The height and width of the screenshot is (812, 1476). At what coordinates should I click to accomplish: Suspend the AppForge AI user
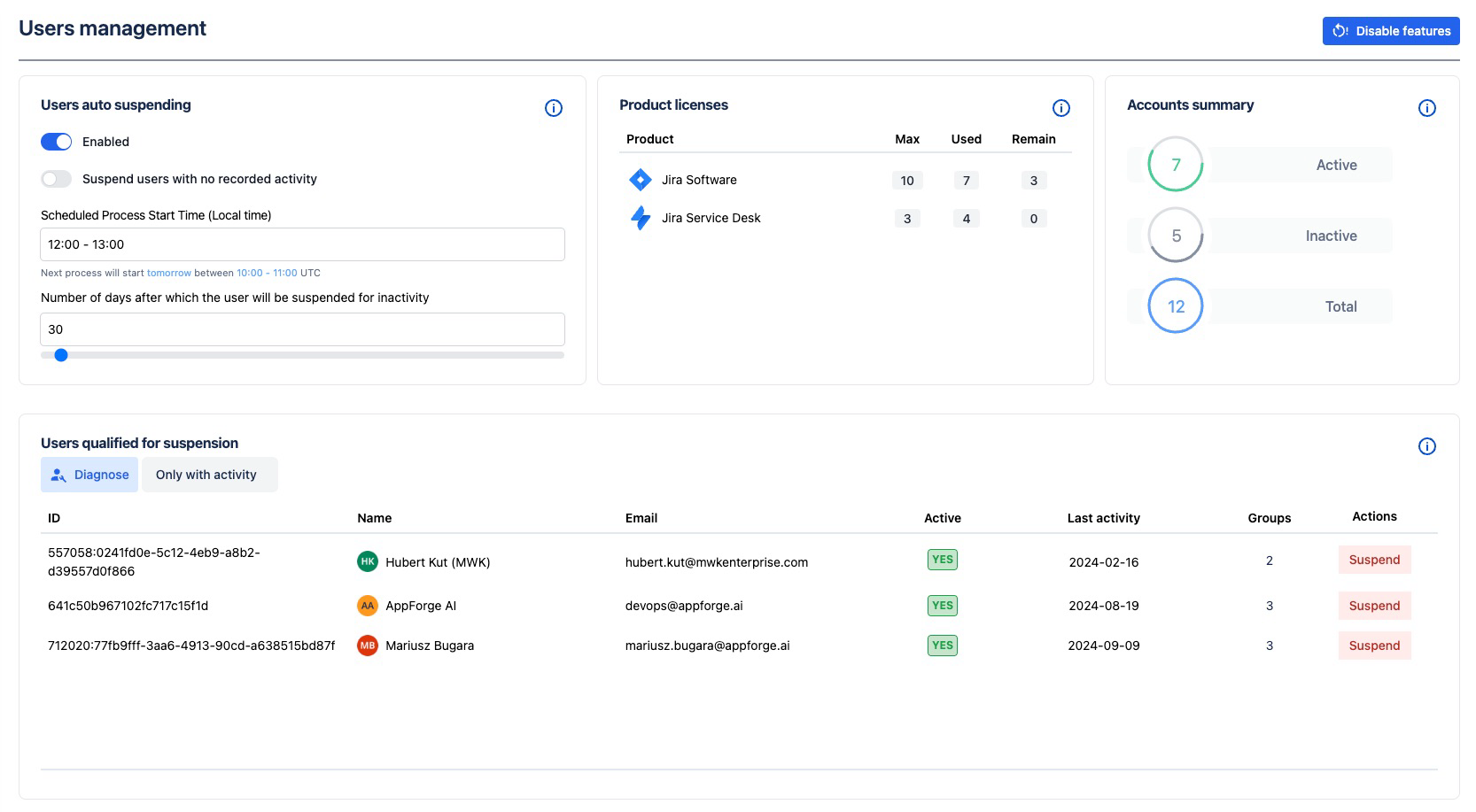tap(1374, 606)
